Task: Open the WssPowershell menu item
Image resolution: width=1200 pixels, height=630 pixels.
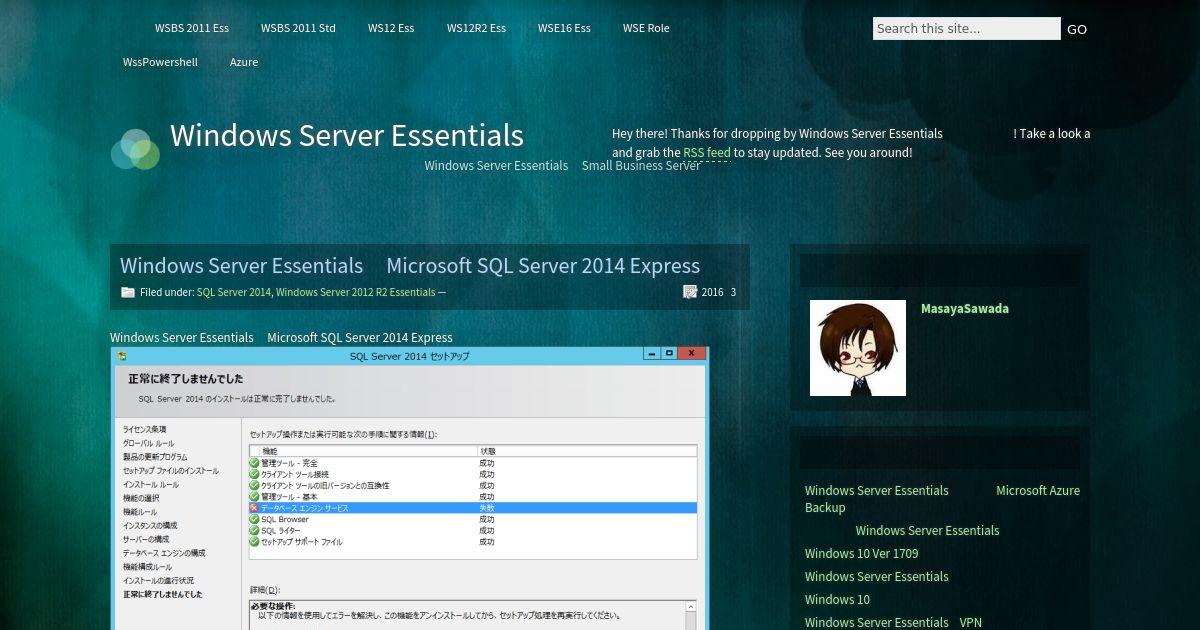Action: [x=160, y=62]
